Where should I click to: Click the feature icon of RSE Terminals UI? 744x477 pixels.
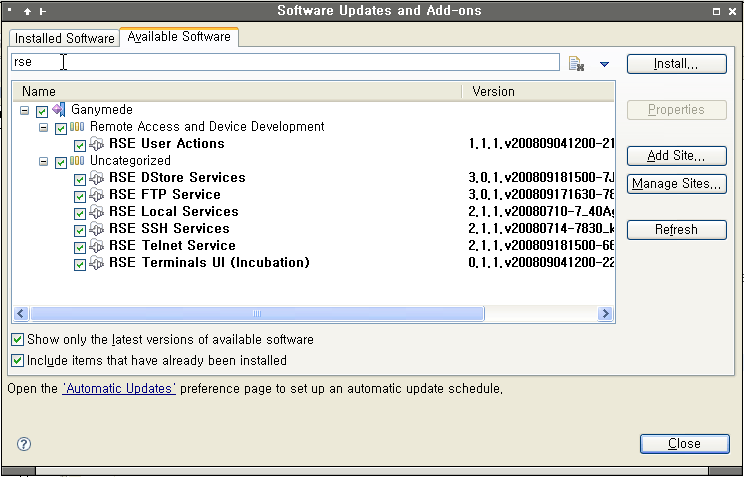(x=96, y=262)
